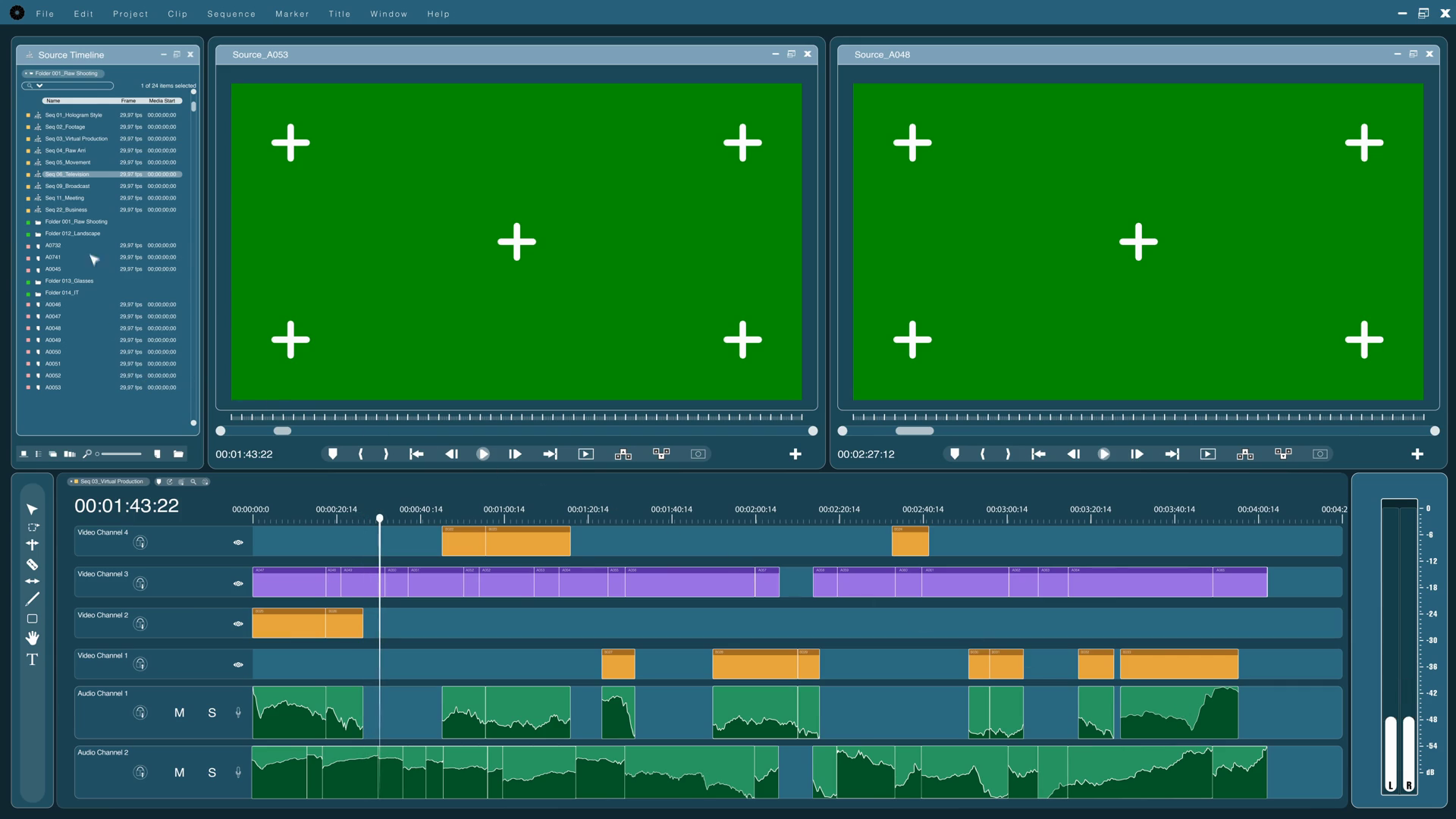Toggle visibility of Video Channel 1

click(238, 664)
